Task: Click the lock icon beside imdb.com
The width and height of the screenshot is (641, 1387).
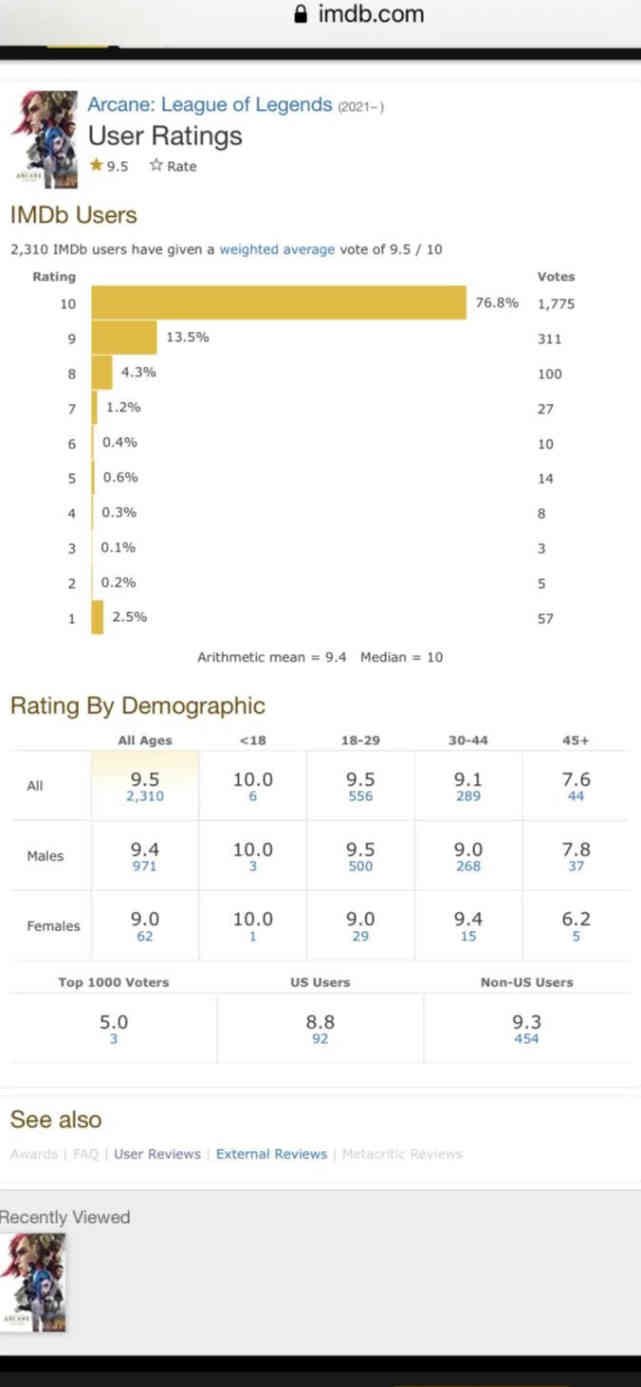Action: point(299,15)
